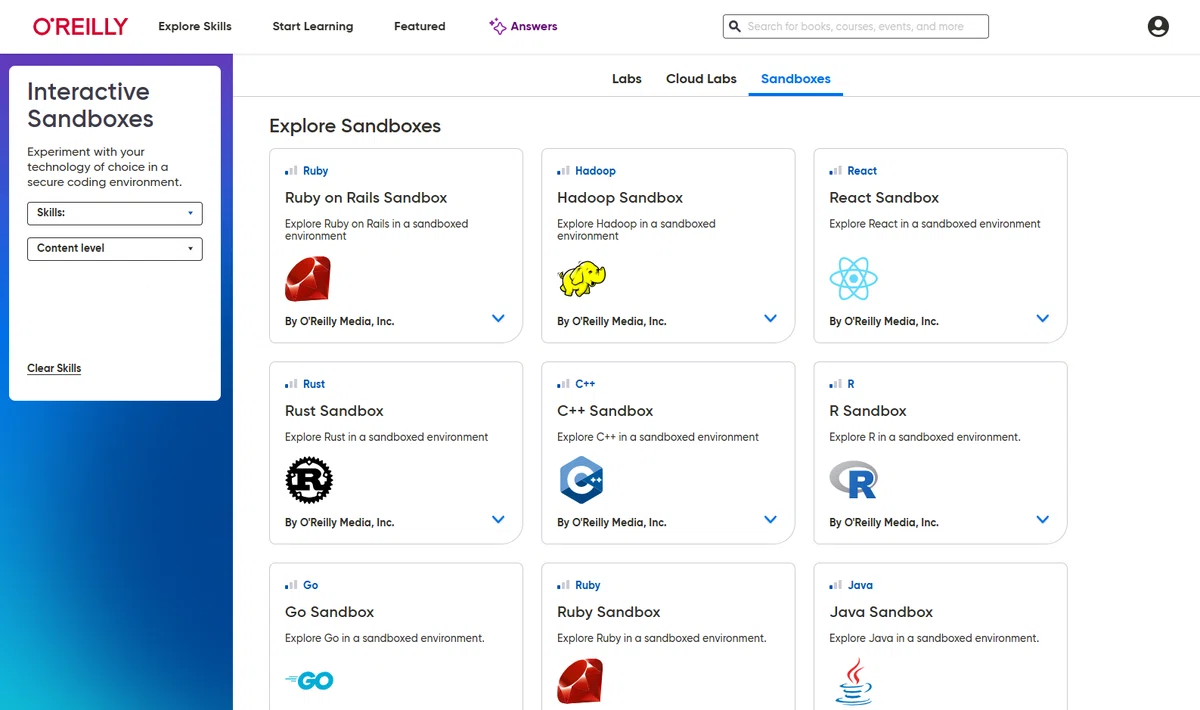
Task: Click level bars icon beside Rust tag
Action: [291, 384]
